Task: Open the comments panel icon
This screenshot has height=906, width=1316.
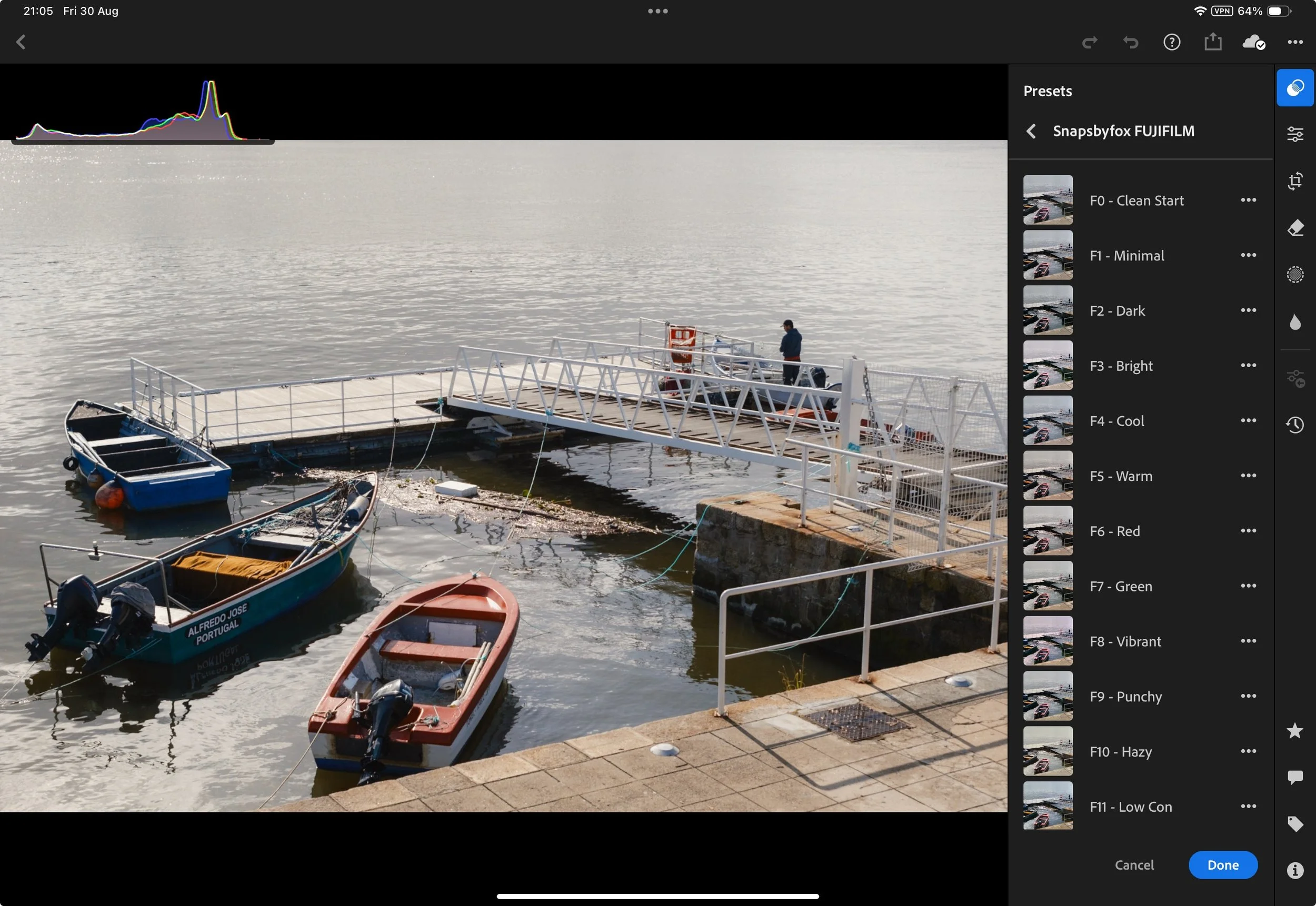Action: pyautogui.click(x=1294, y=777)
